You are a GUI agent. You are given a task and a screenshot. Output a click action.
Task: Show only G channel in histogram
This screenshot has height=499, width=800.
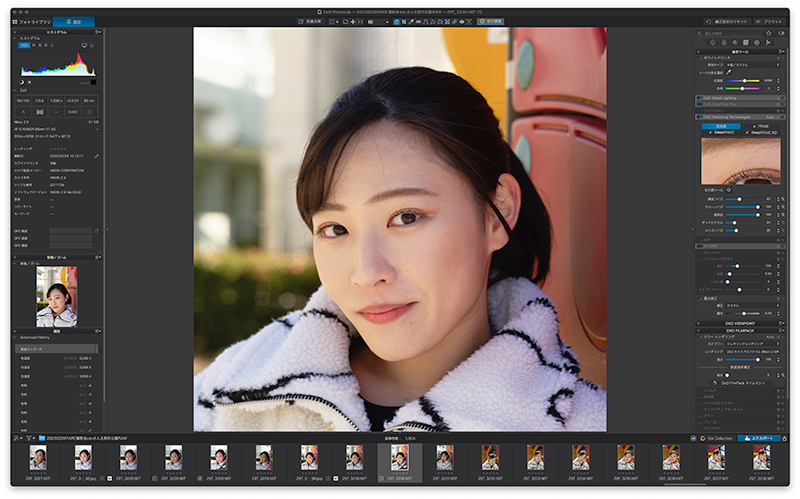40,45
